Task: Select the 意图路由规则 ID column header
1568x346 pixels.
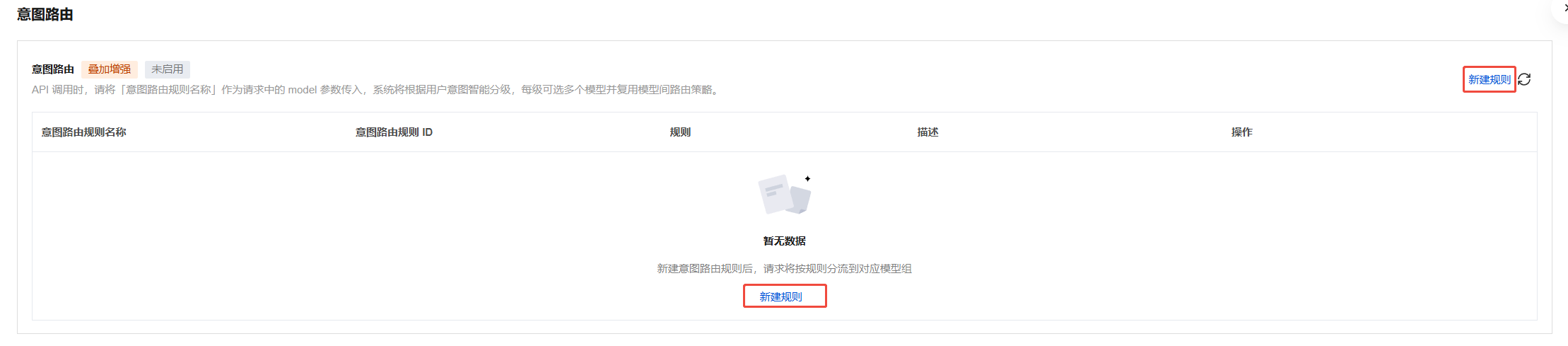Action: [394, 132]
